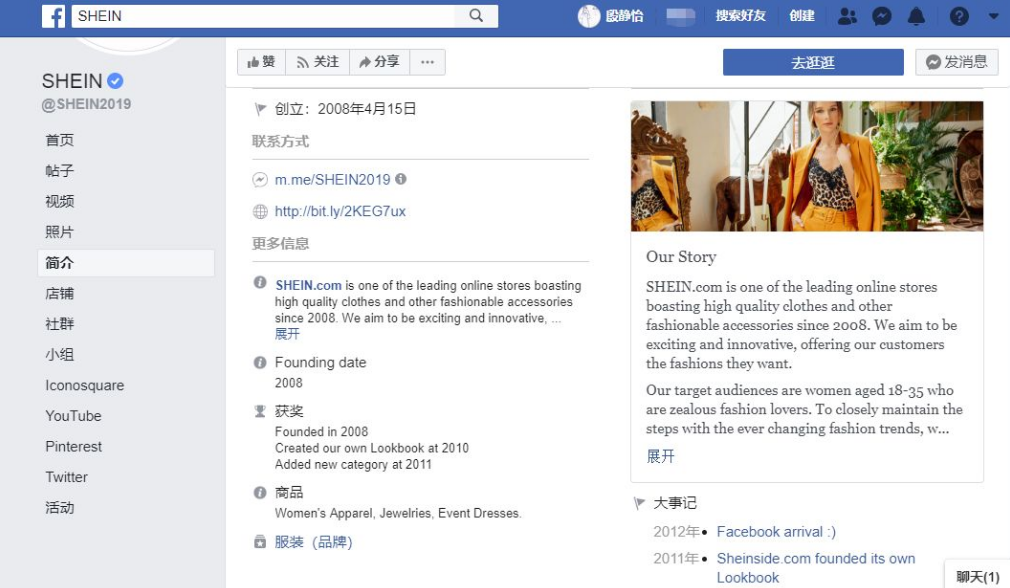Open the Facebook arrival :) milestone

click(776, 532)
